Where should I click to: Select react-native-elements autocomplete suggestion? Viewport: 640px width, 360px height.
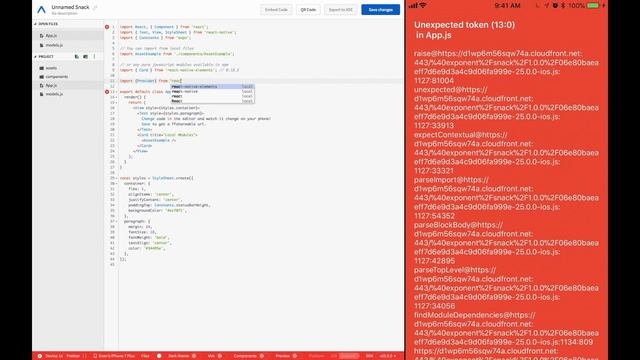point(212,87)
